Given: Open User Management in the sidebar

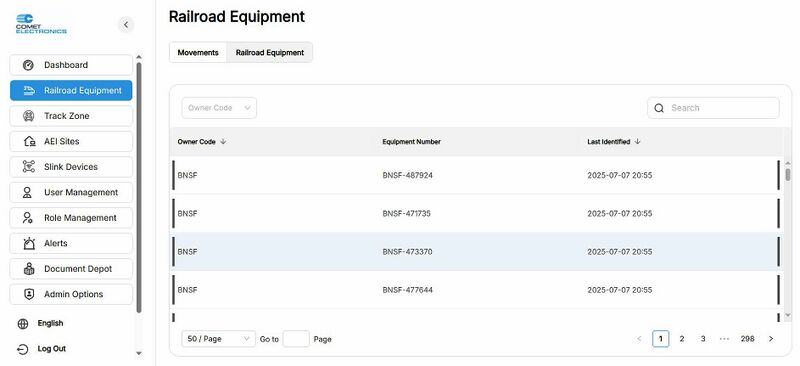Looking at the screenshot, I should click(x=71, y=192).
